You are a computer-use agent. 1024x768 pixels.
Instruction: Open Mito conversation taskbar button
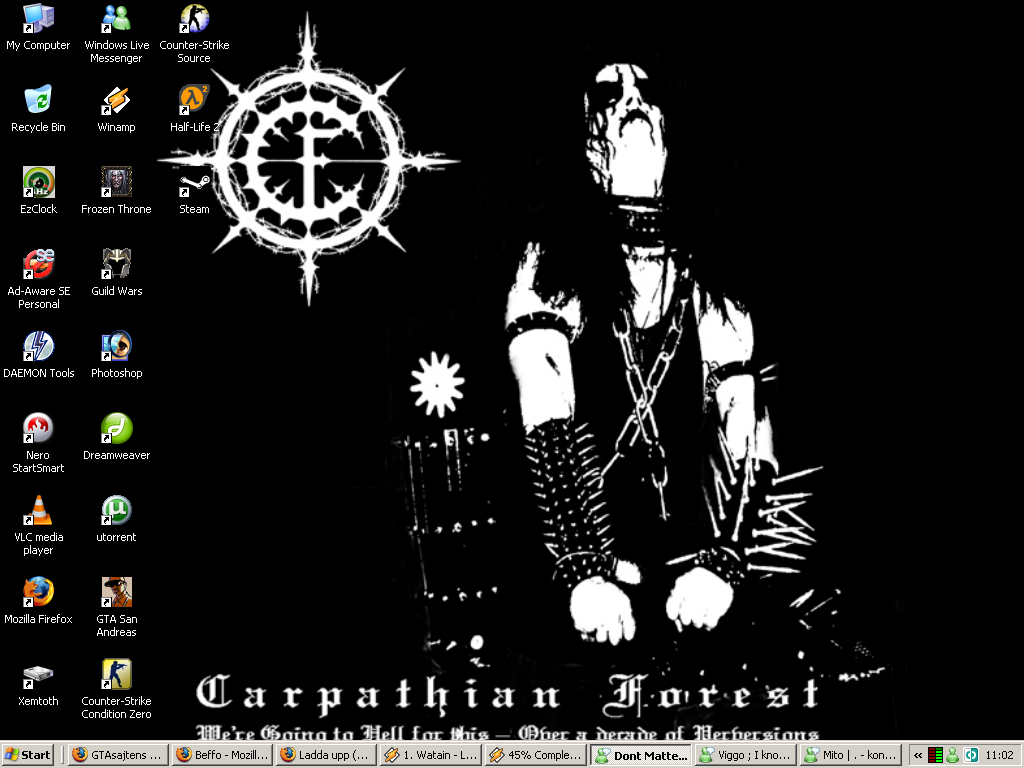849,755
